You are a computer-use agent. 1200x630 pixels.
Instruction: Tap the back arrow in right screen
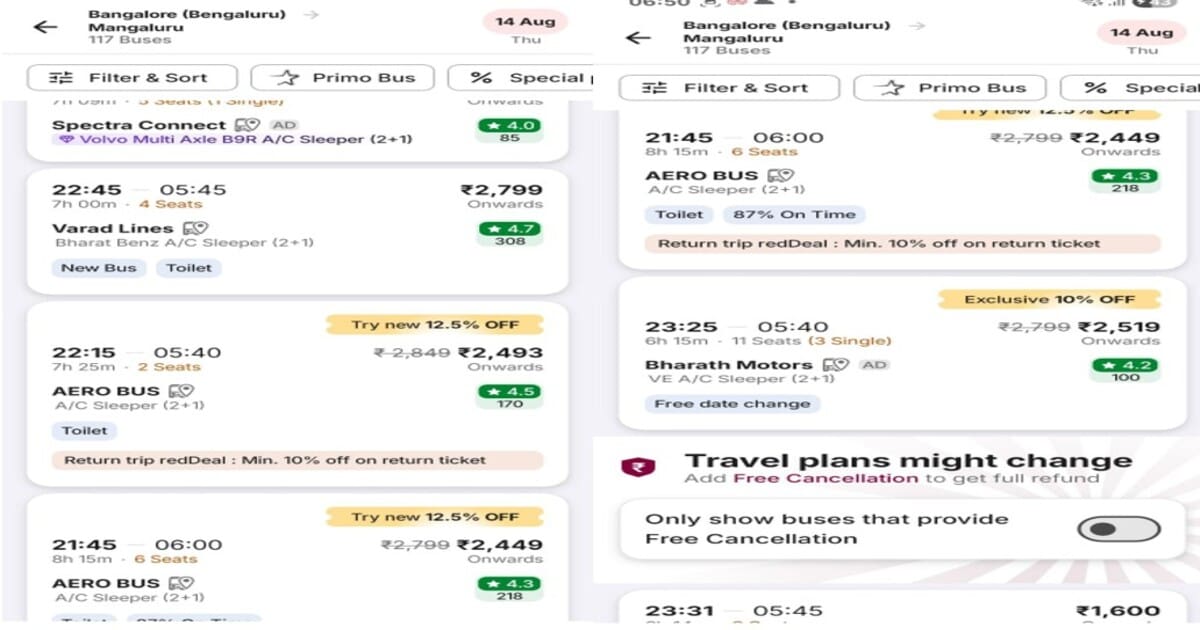(638, 38)
